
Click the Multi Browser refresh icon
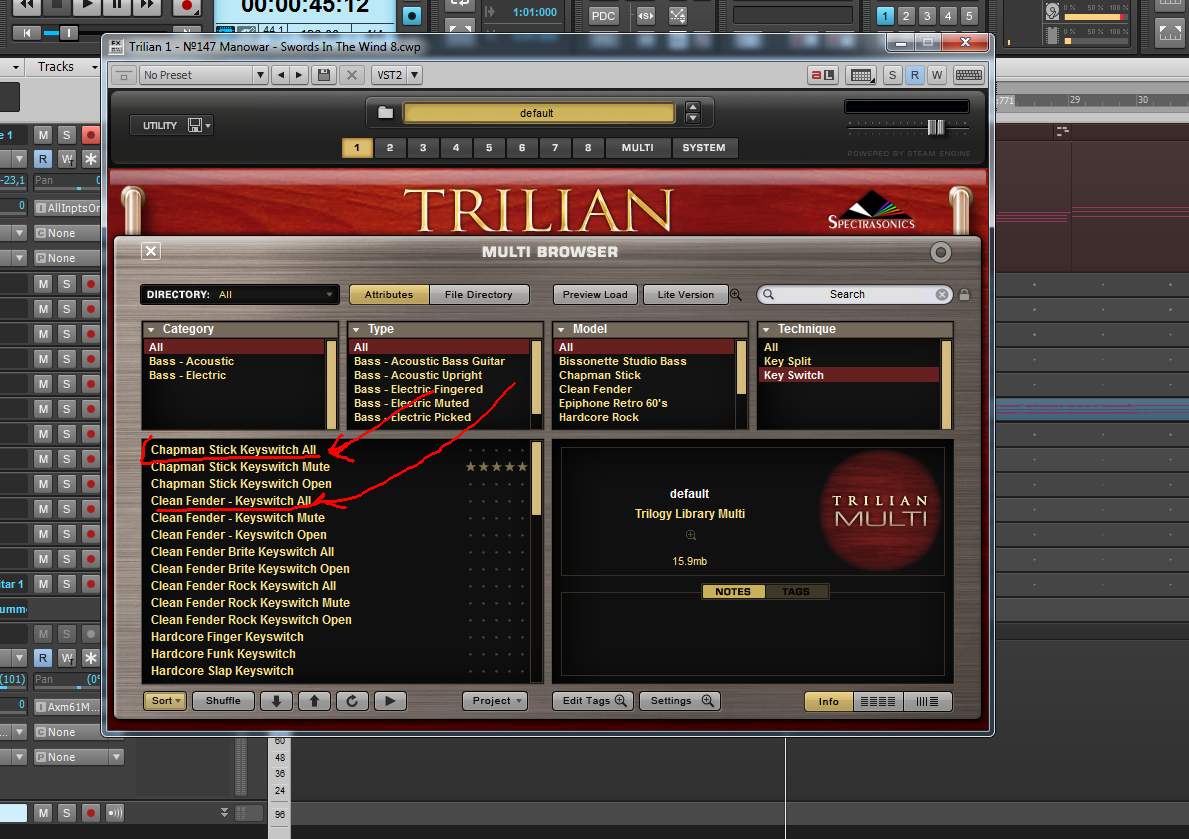tap(352, 701)
